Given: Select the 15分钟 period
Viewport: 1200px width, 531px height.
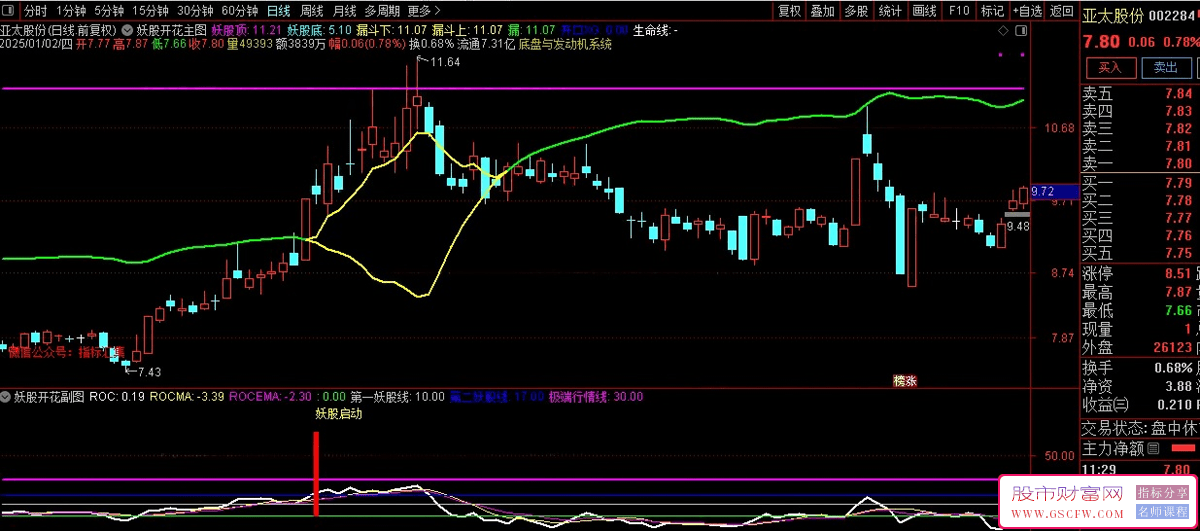Looking at the screenshot, I should (150, 11).
